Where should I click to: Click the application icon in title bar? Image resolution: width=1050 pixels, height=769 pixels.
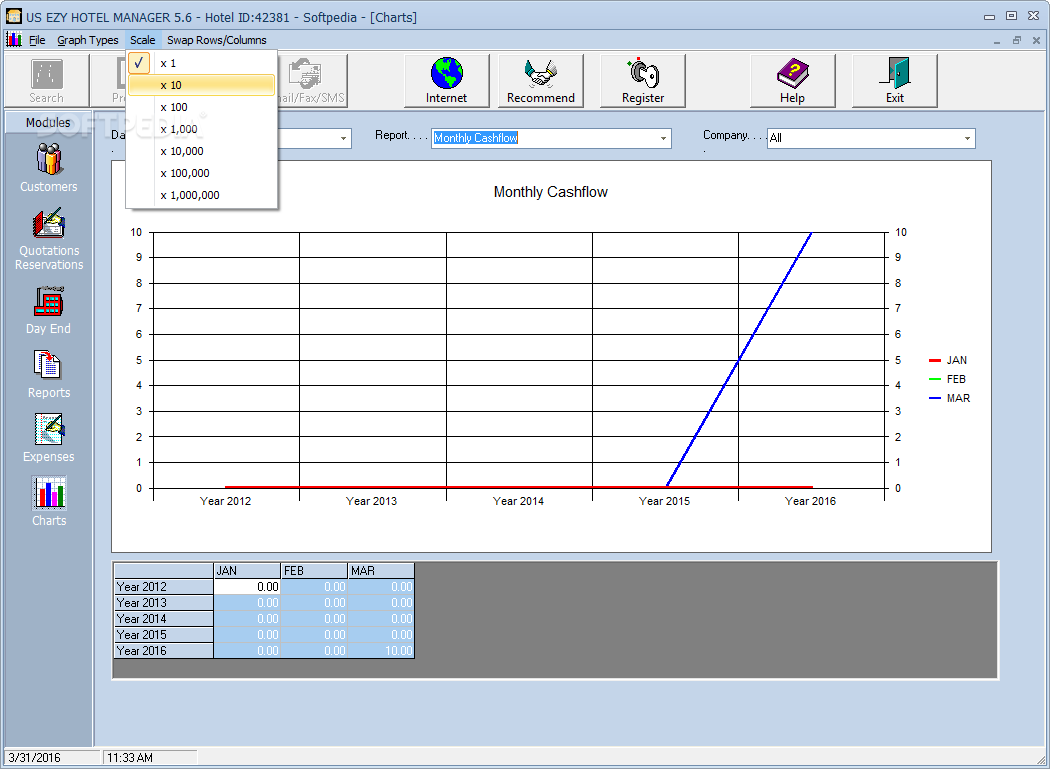[13, 17]
